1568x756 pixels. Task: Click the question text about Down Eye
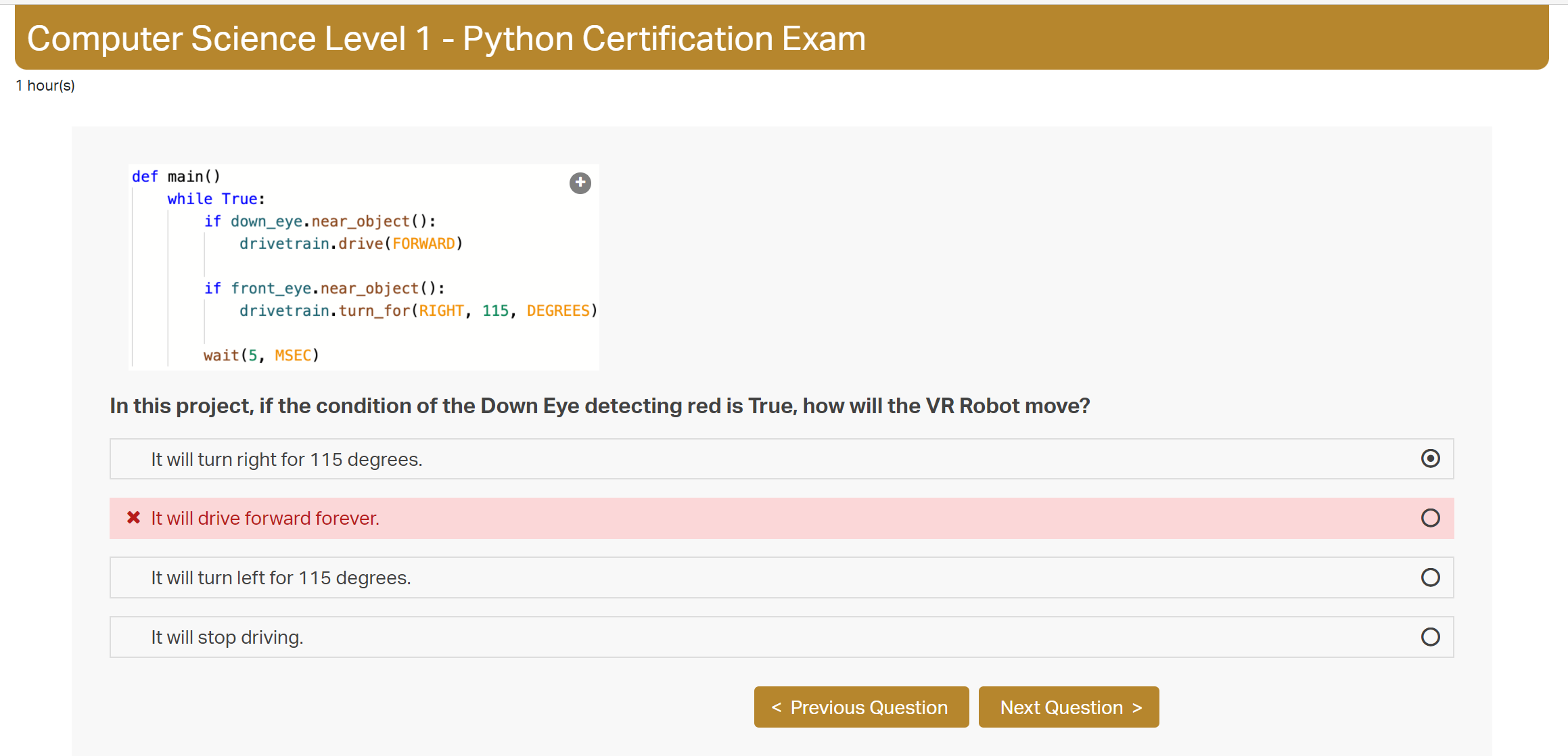[x=599, y=406]
